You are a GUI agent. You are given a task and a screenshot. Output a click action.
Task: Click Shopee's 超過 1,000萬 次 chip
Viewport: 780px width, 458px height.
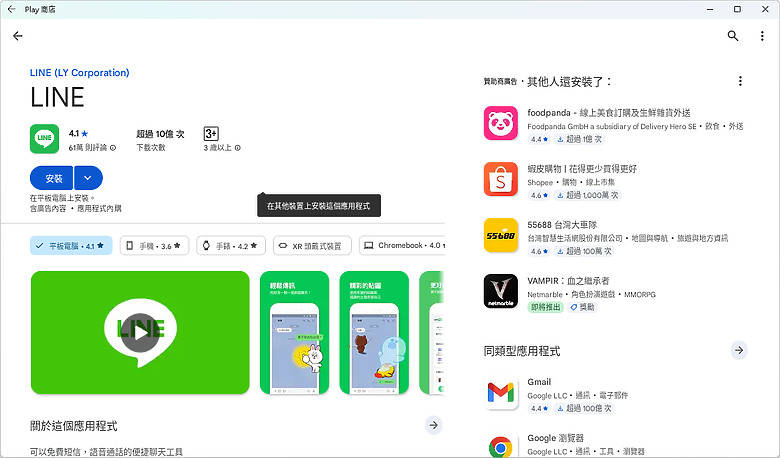point(587,195)
